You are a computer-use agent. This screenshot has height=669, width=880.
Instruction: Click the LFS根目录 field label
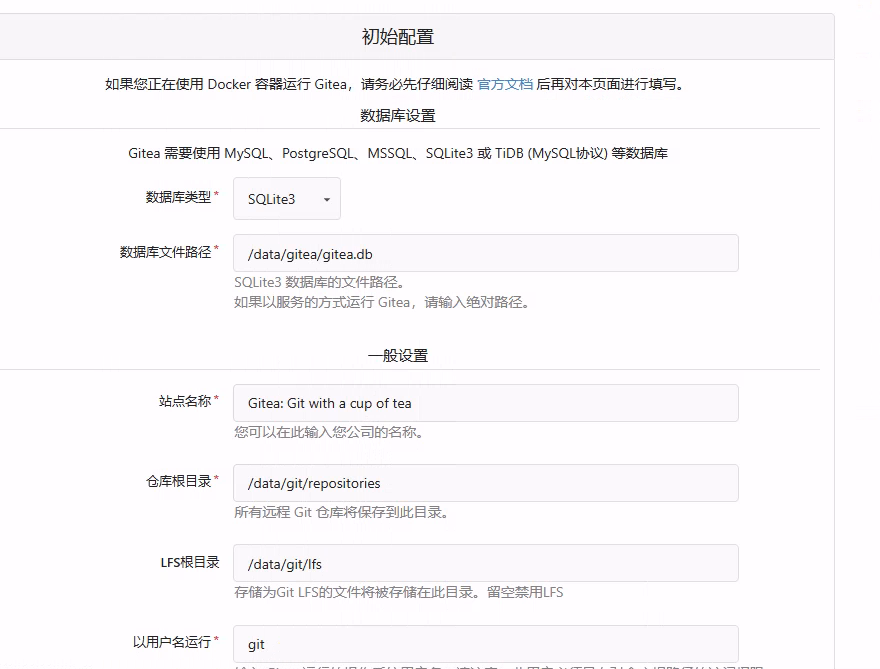(x=190, y=562)
